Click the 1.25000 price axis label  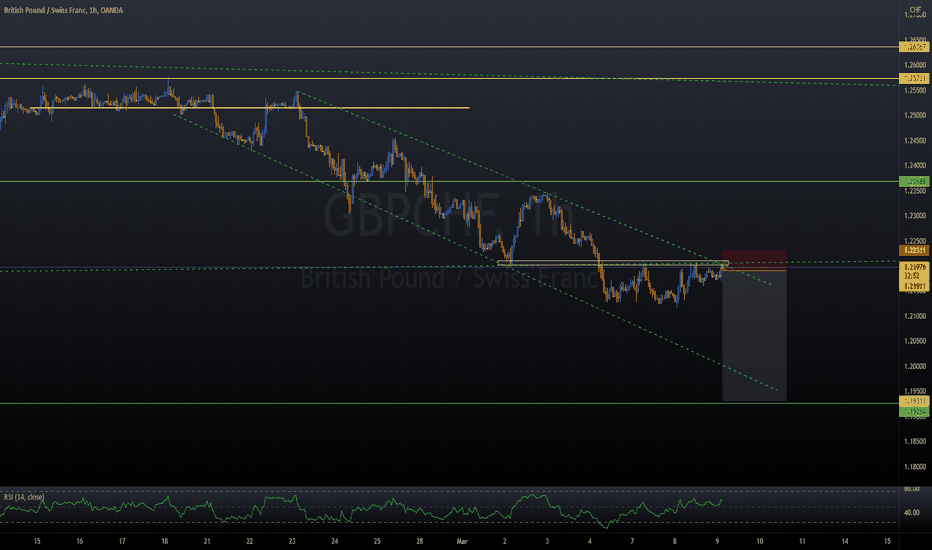(915, 115)
